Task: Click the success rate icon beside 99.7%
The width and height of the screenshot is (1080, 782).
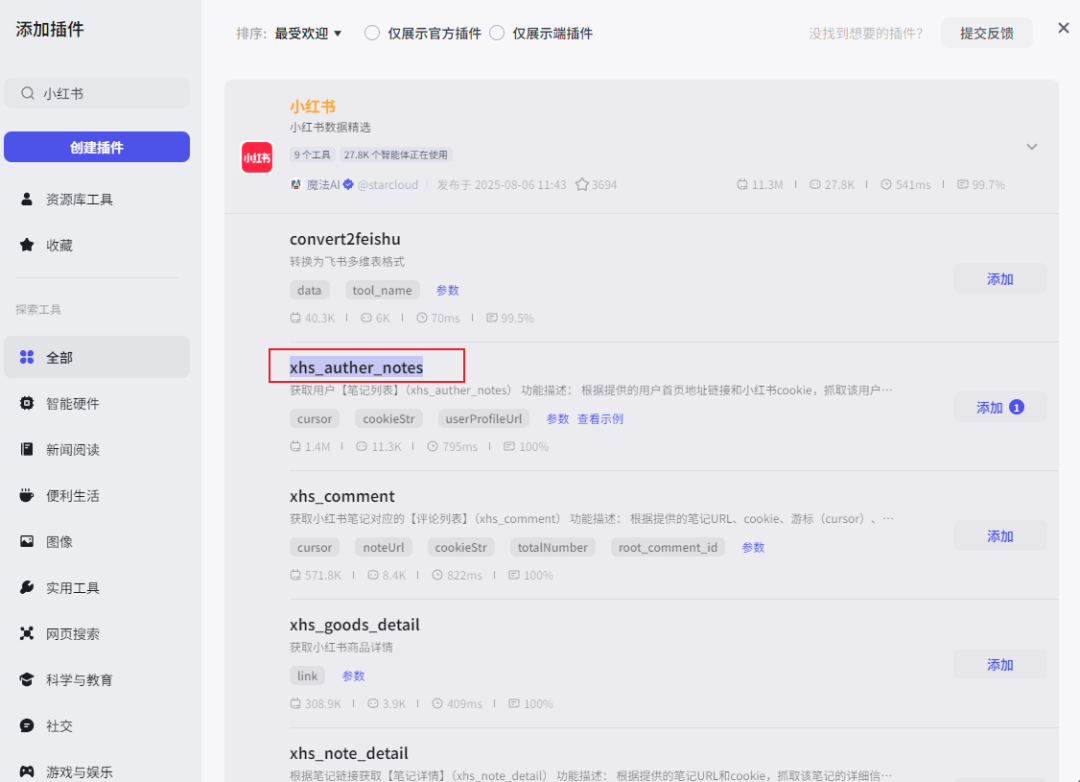Action: click(963, 184)
